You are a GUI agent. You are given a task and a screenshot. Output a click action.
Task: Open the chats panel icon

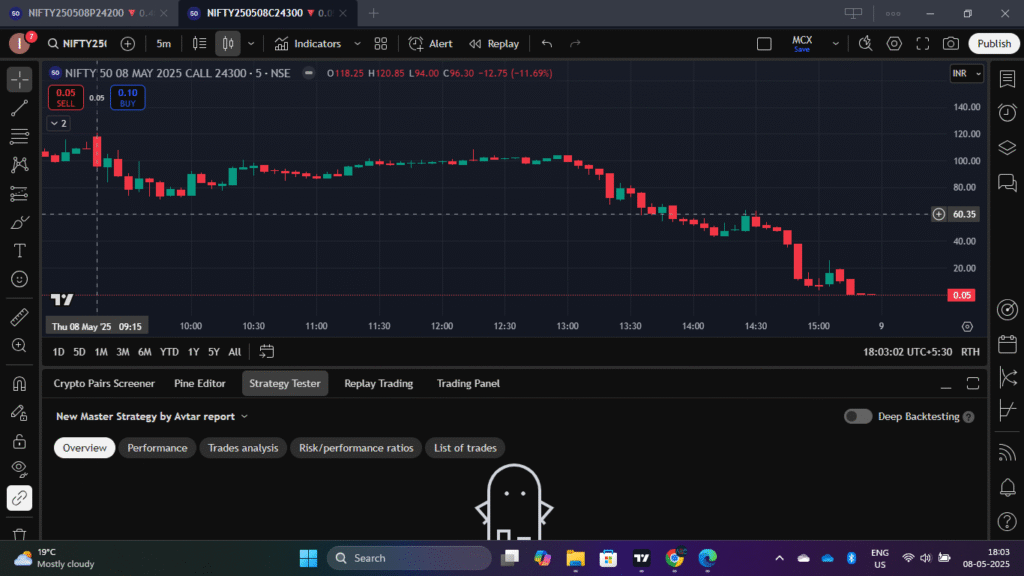coord(1007,182)
